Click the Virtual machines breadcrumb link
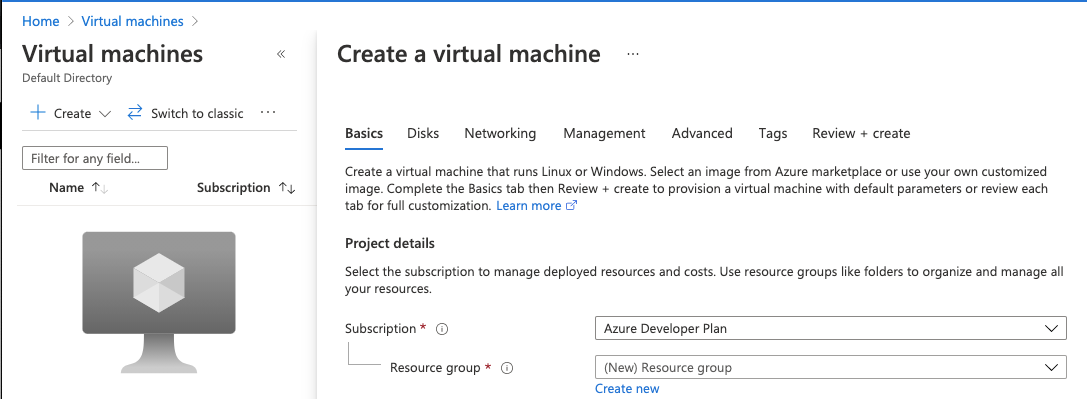Image resolution: width=1087 pixels, height=399 pixels. (x=132, y=21)
